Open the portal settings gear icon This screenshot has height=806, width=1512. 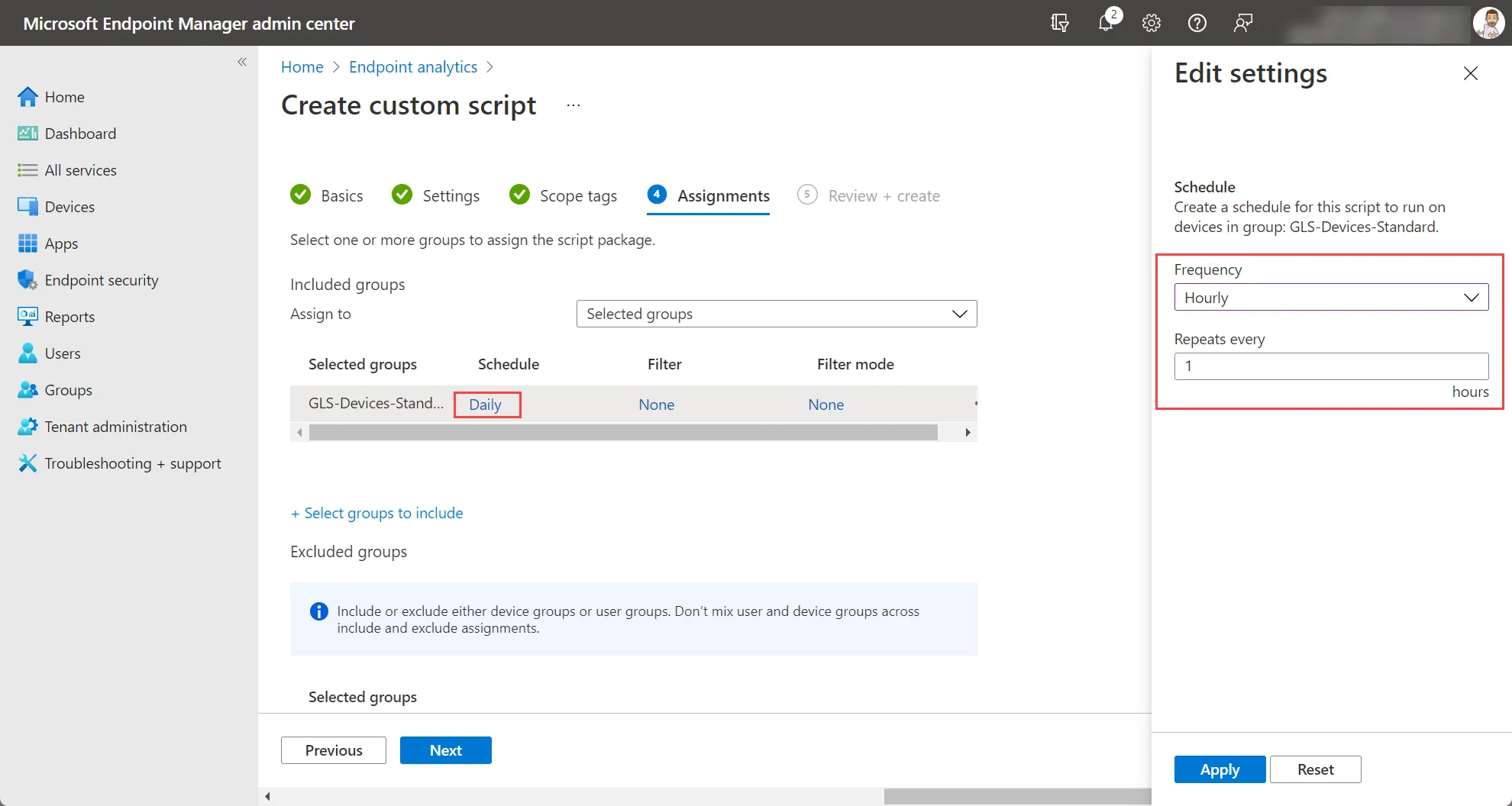click(x=1152, y=23)
